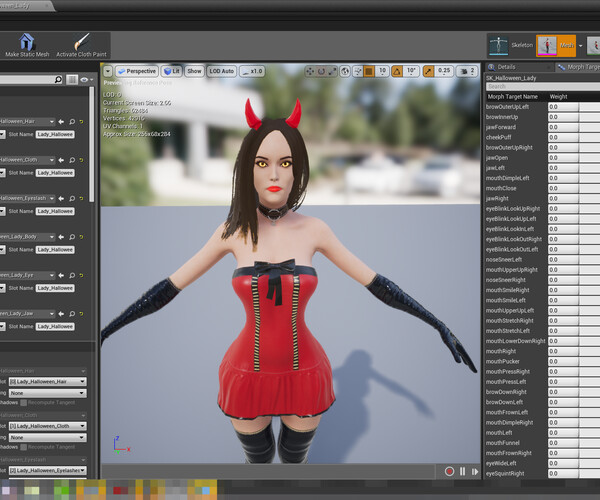Use selected asset for Halloween_Cloth material
600x500 pixels.
tap(61, 160)
